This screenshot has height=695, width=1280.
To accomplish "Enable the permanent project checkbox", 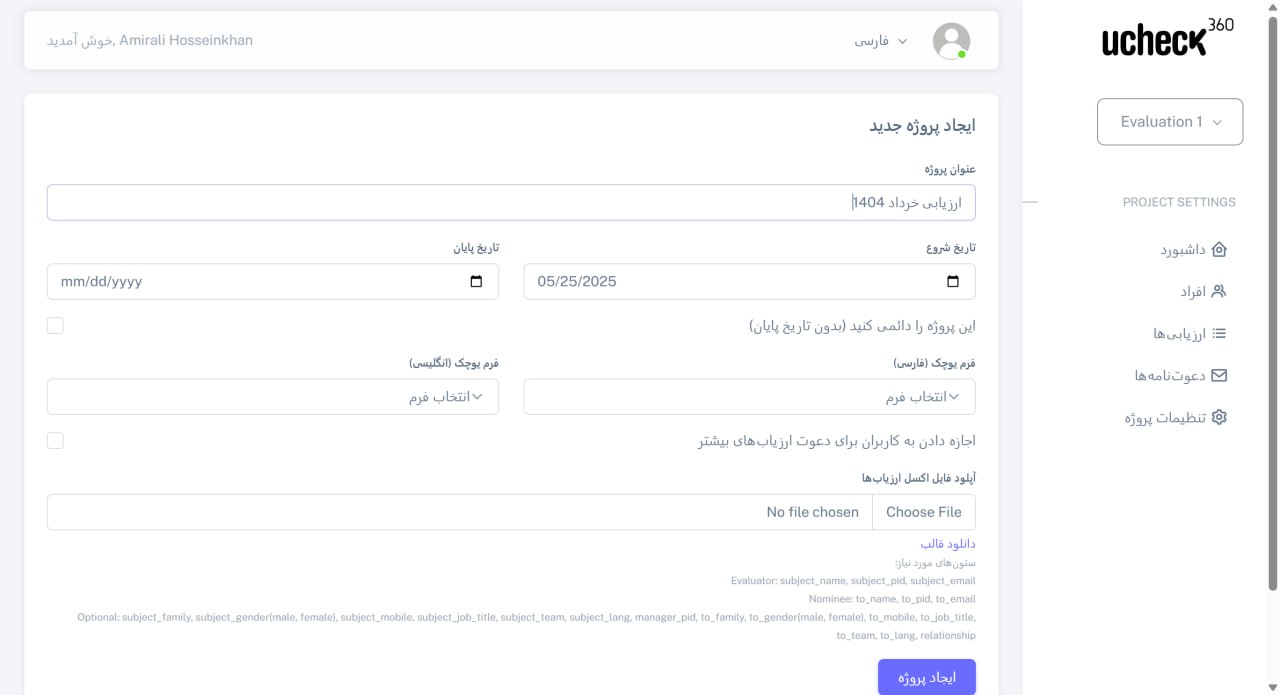I will [x=55, y=326].
